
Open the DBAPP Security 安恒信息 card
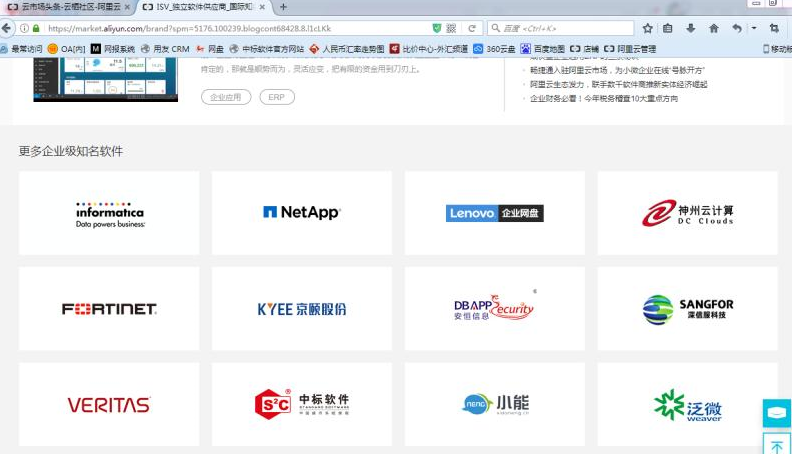click(495, 309)
